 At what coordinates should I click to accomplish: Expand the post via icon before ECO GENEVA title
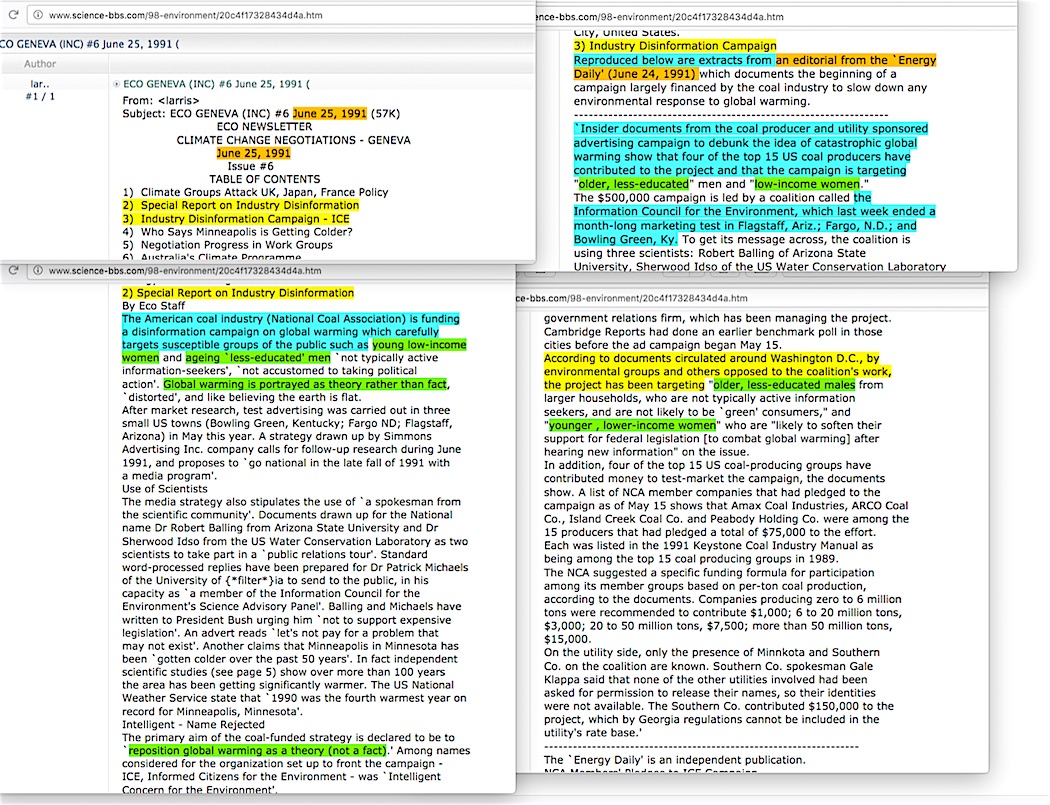click(117, 85)
